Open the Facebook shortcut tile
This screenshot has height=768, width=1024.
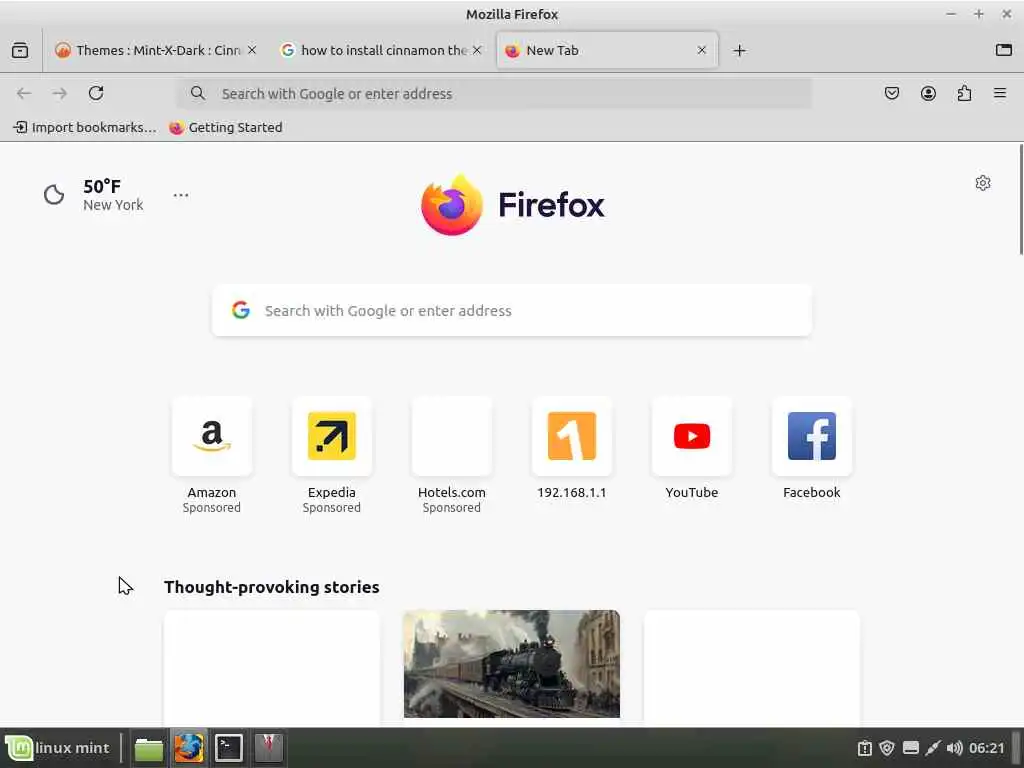(x=812, y=449)
